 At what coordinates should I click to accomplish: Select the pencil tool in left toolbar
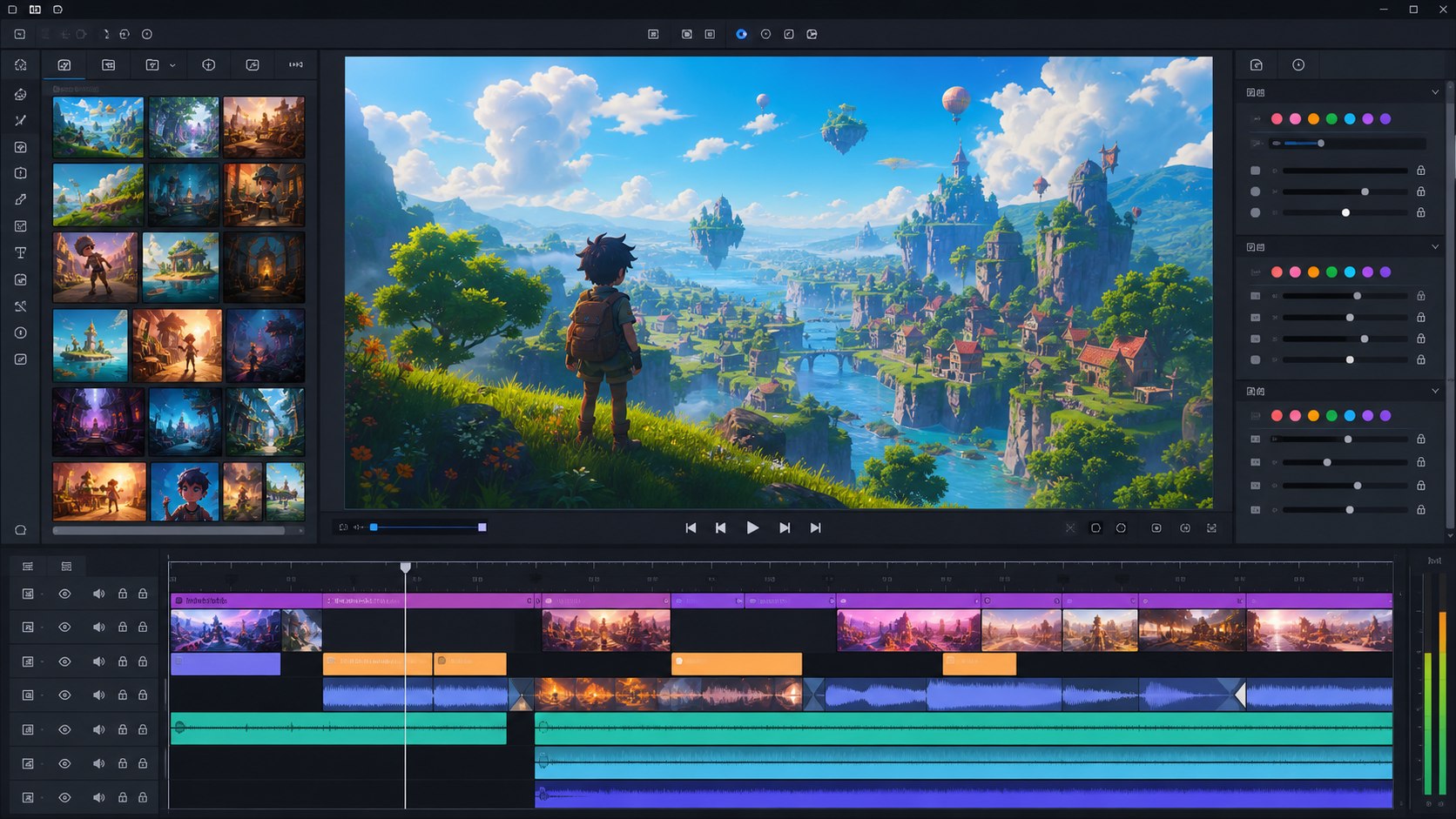click(x=21, y=199)
